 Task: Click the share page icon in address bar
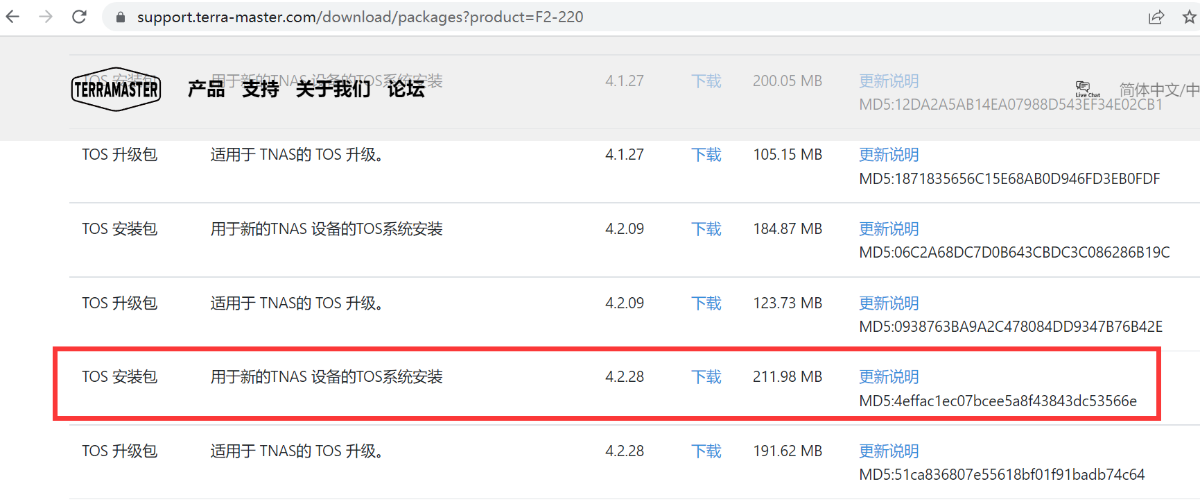(x=1157, y=17)
